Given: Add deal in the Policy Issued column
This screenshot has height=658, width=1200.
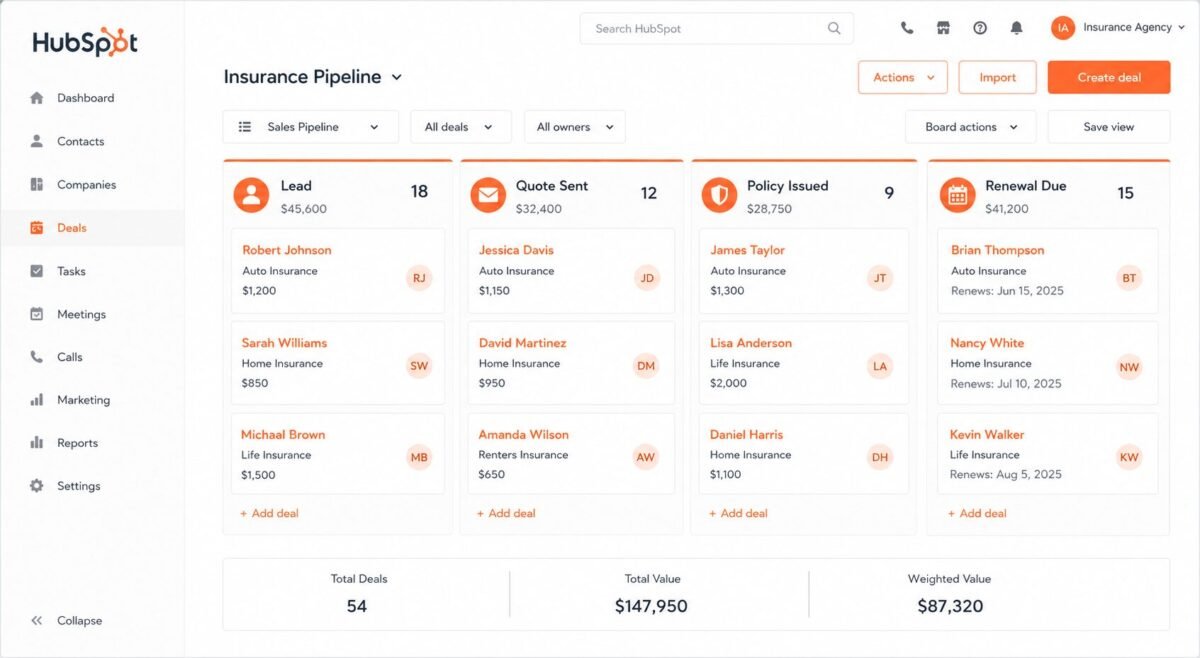Looking at the screenshot, I should 738,513.
